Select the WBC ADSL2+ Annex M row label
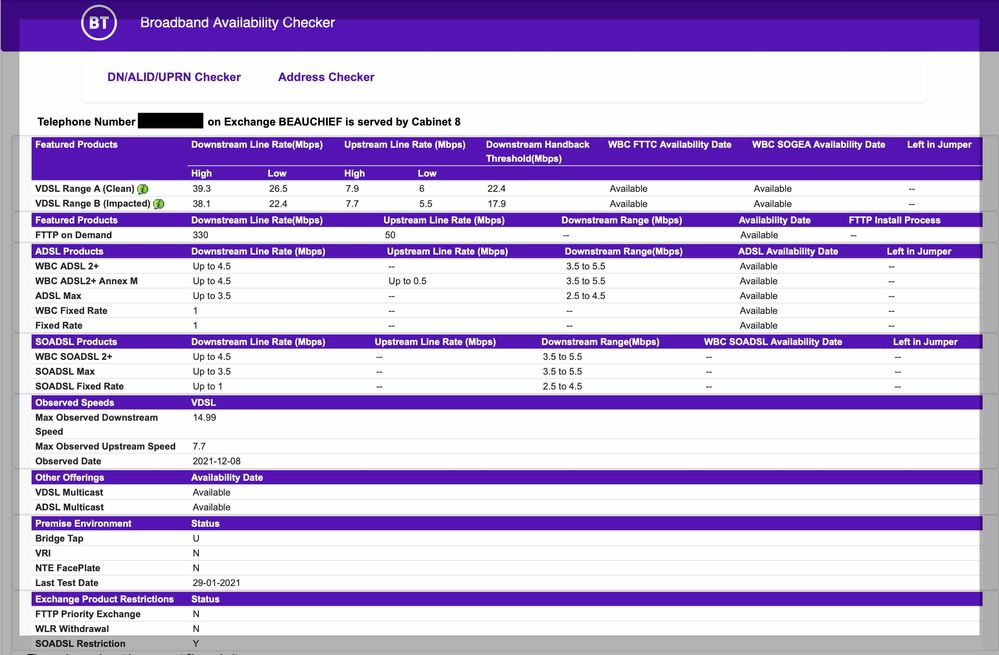This screenshot has height=655, width=999. pos(87,281)
